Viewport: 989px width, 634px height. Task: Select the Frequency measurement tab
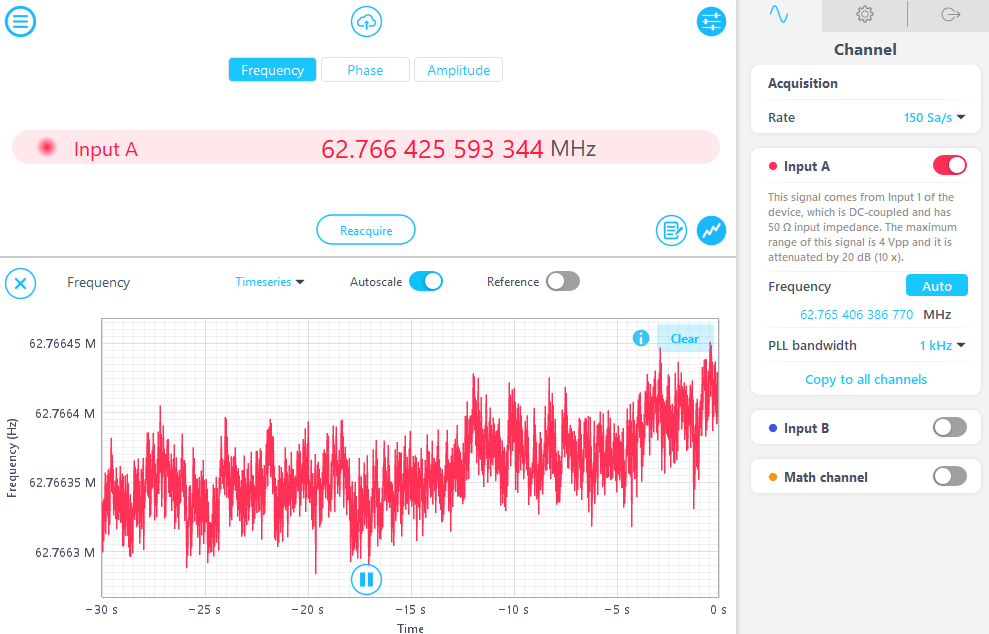(272, 70)
